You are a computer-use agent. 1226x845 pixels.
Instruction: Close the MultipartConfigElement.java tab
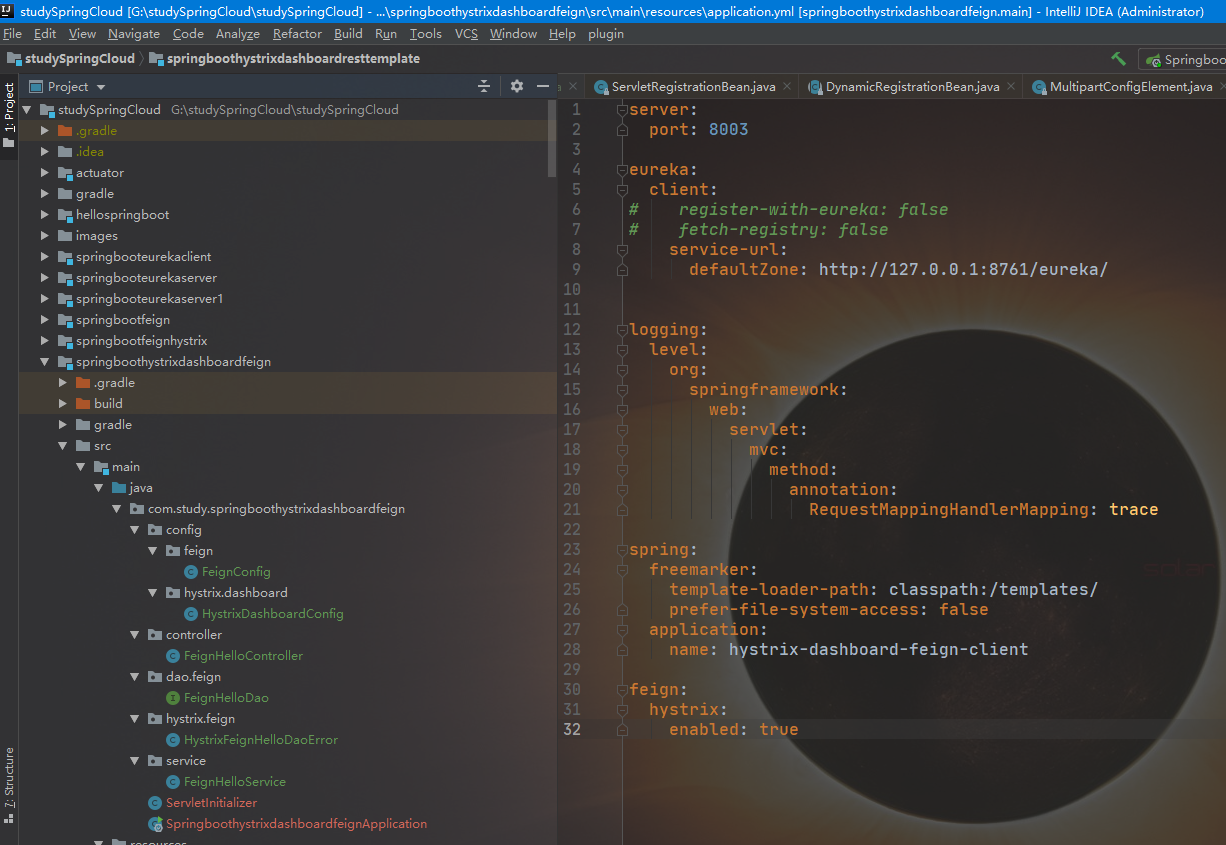1222,87
